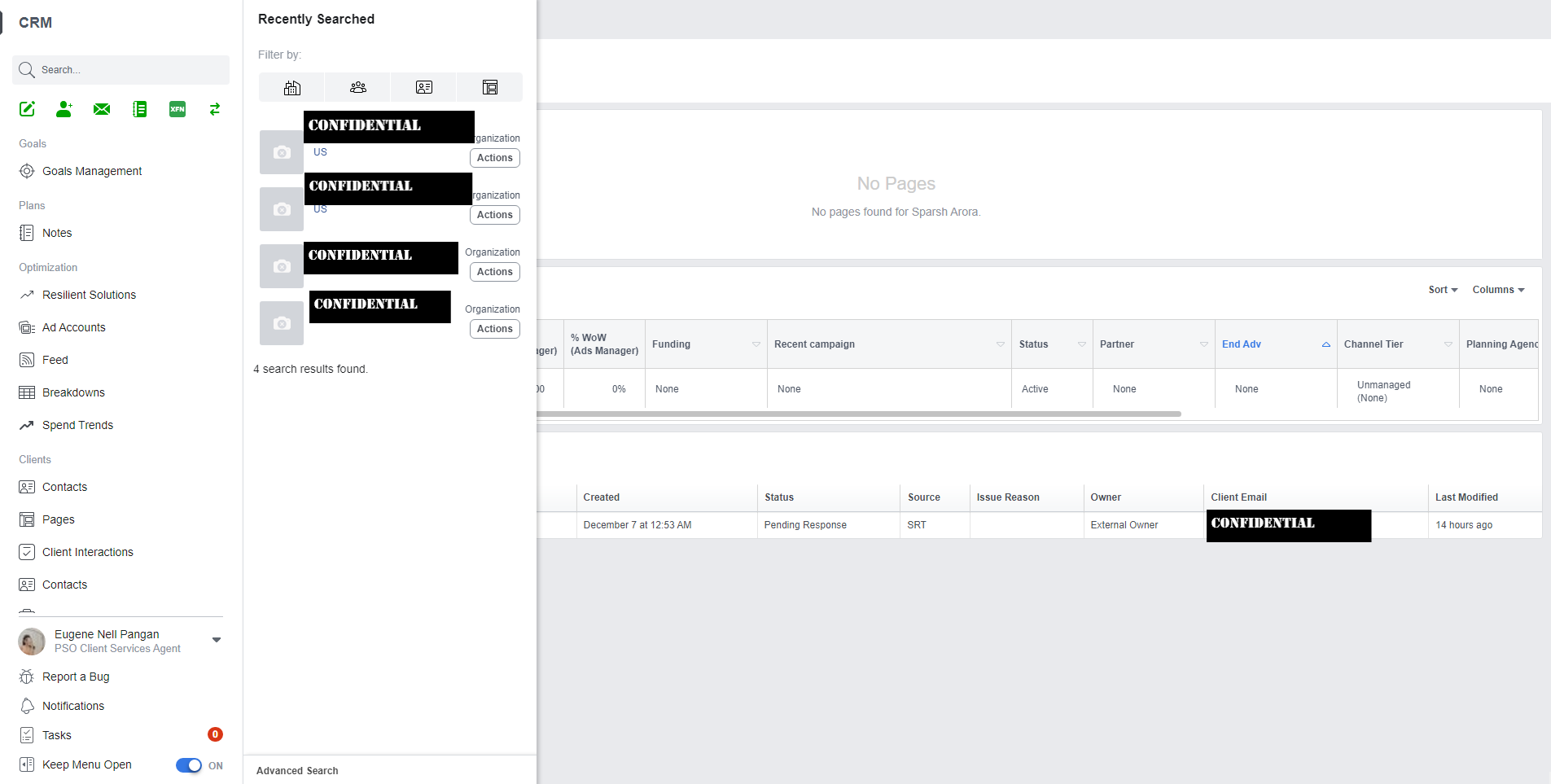Open the Channel Tier column filter arrow

1448,344
